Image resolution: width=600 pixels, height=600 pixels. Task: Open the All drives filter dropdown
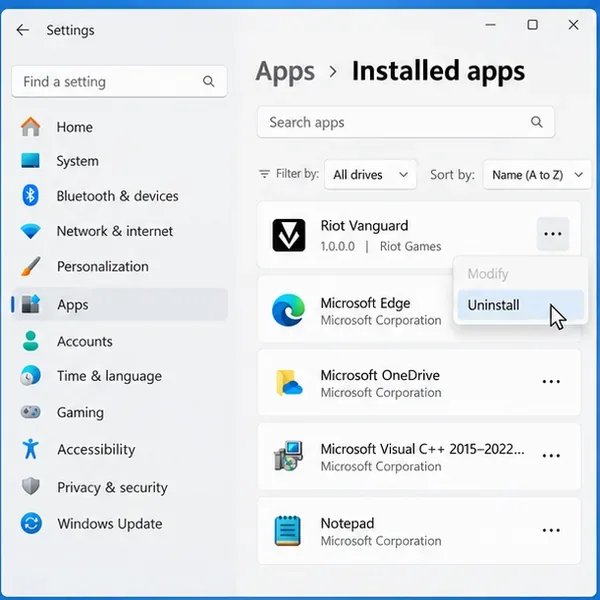tap(370, 175)
